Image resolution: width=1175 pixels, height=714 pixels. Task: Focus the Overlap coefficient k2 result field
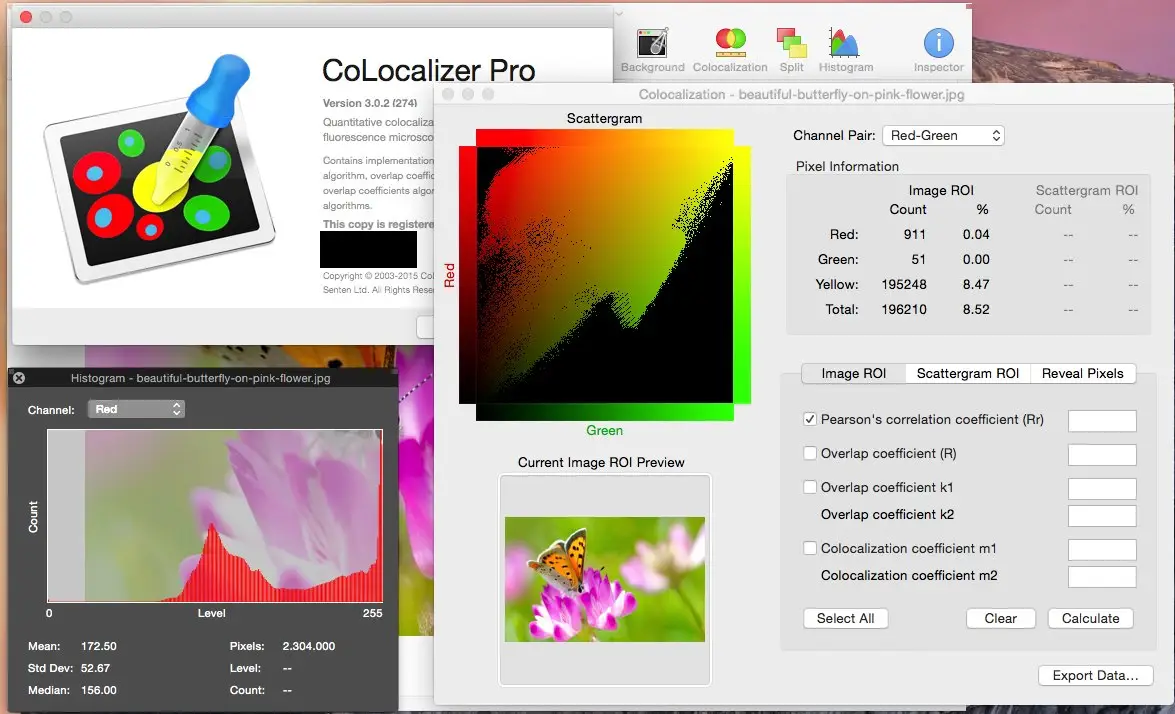(1102, 515)
